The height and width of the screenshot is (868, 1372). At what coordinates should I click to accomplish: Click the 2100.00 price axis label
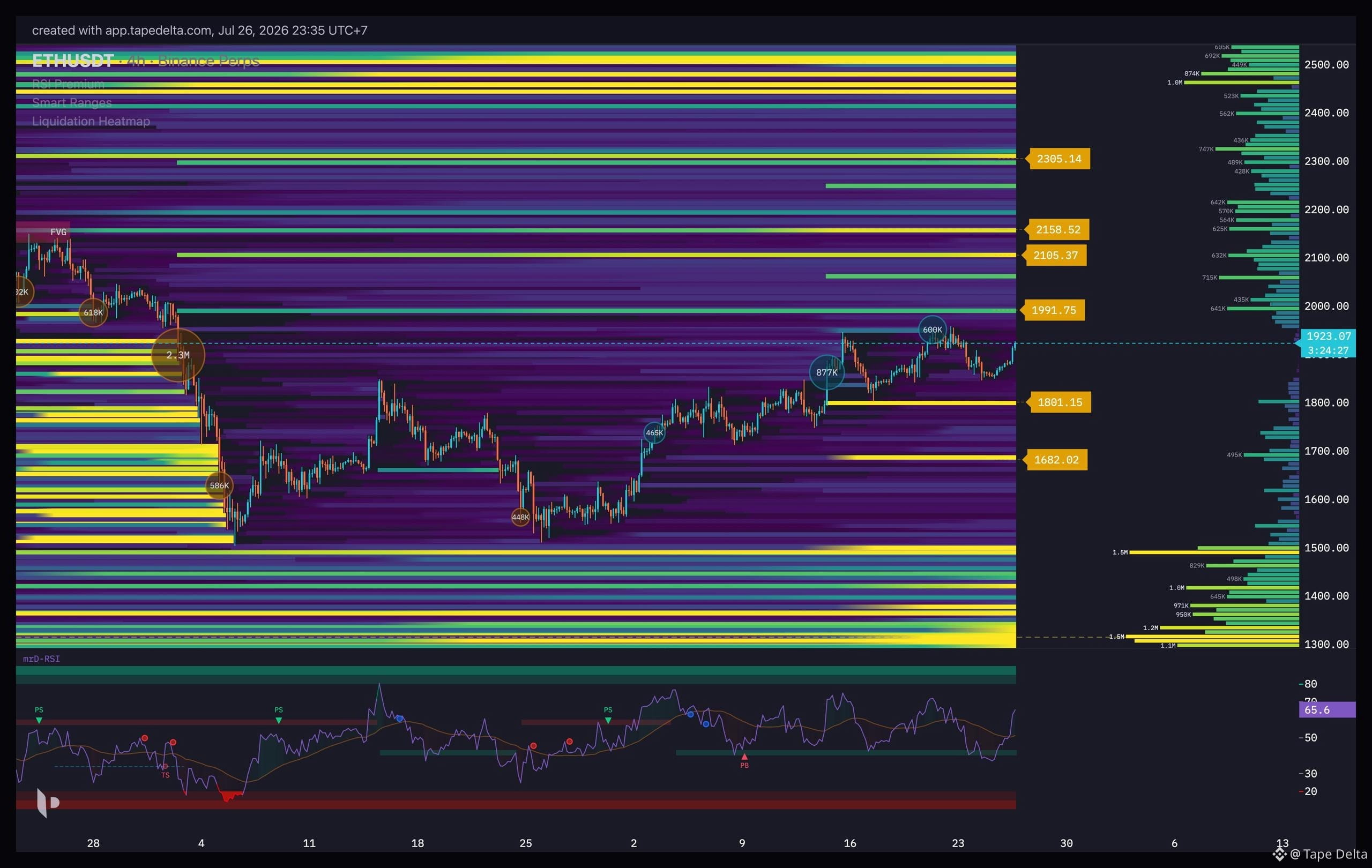point(1326,258)
